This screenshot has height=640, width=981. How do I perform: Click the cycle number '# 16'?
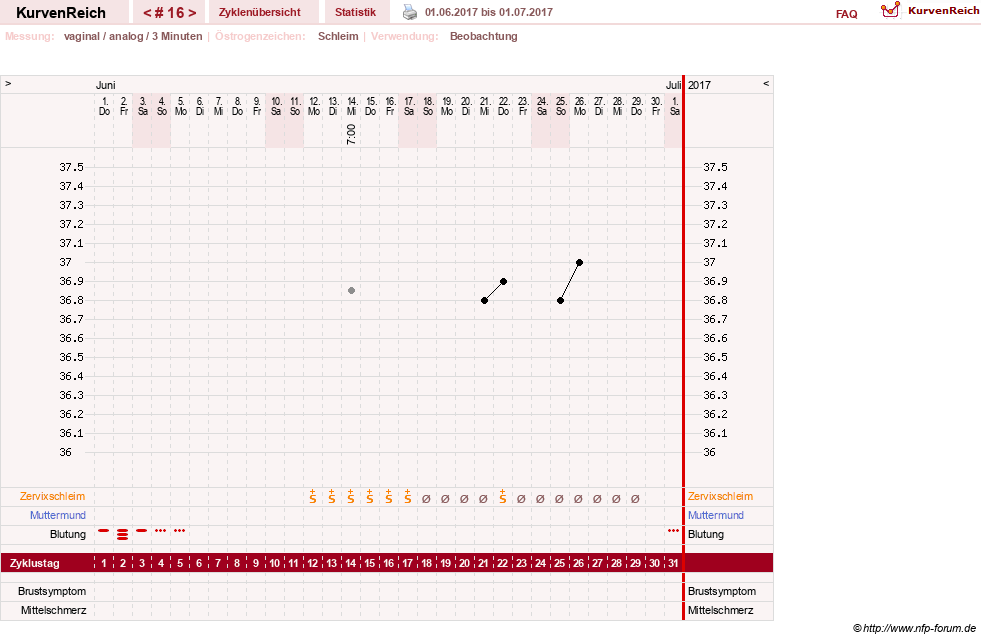click(170, 13)
